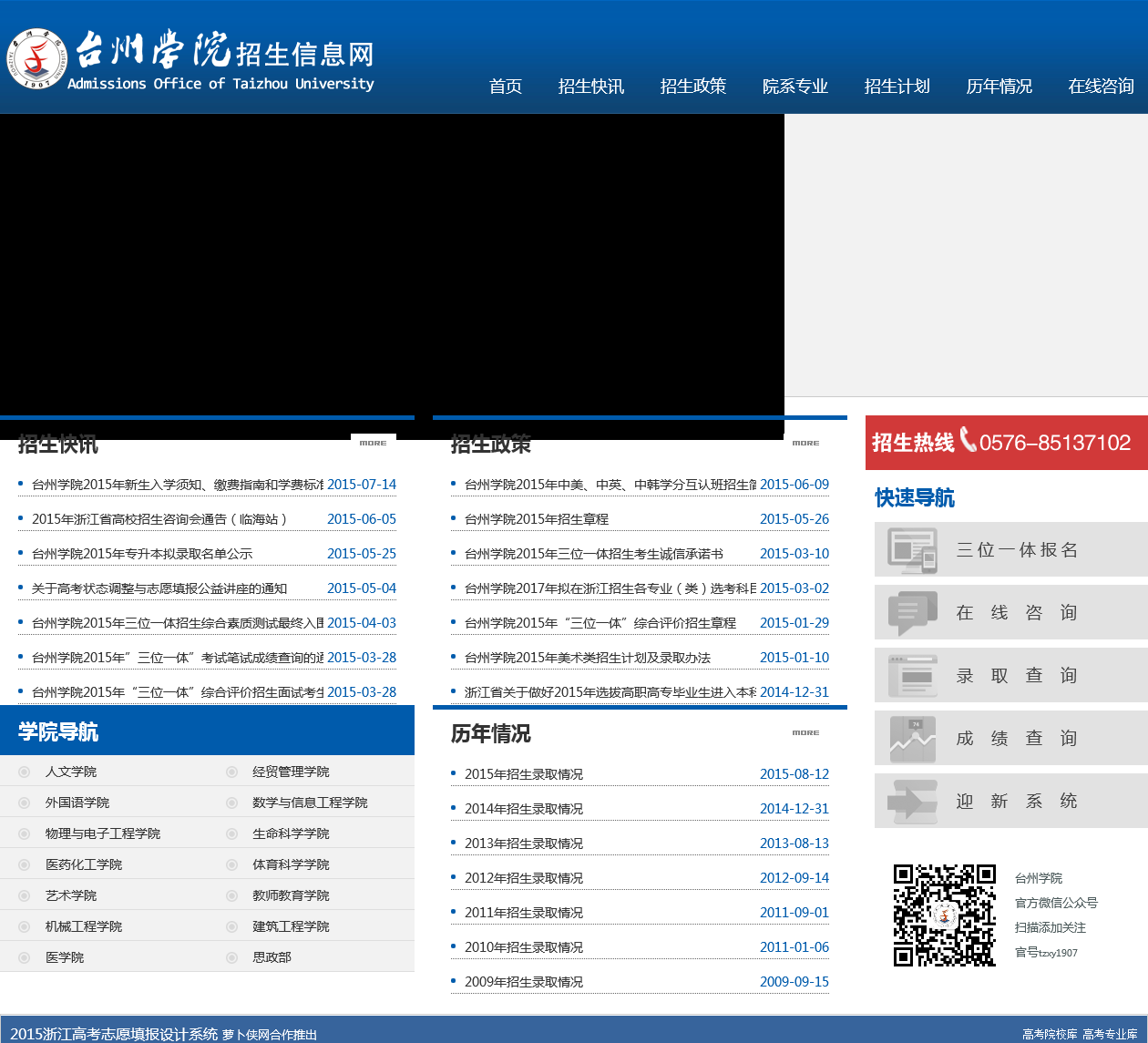Viewport: 1148px width, 1043px height.
Task: Click the MORE button for 招生政策
Action: (x=805, y=443)
